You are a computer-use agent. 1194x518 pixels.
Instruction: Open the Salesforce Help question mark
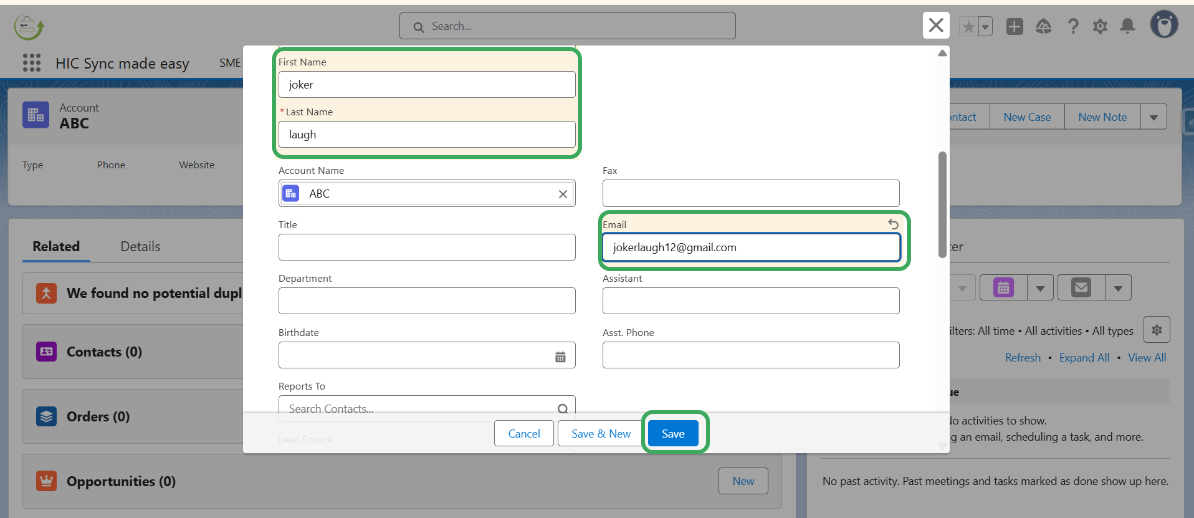tap(1073, 27)
